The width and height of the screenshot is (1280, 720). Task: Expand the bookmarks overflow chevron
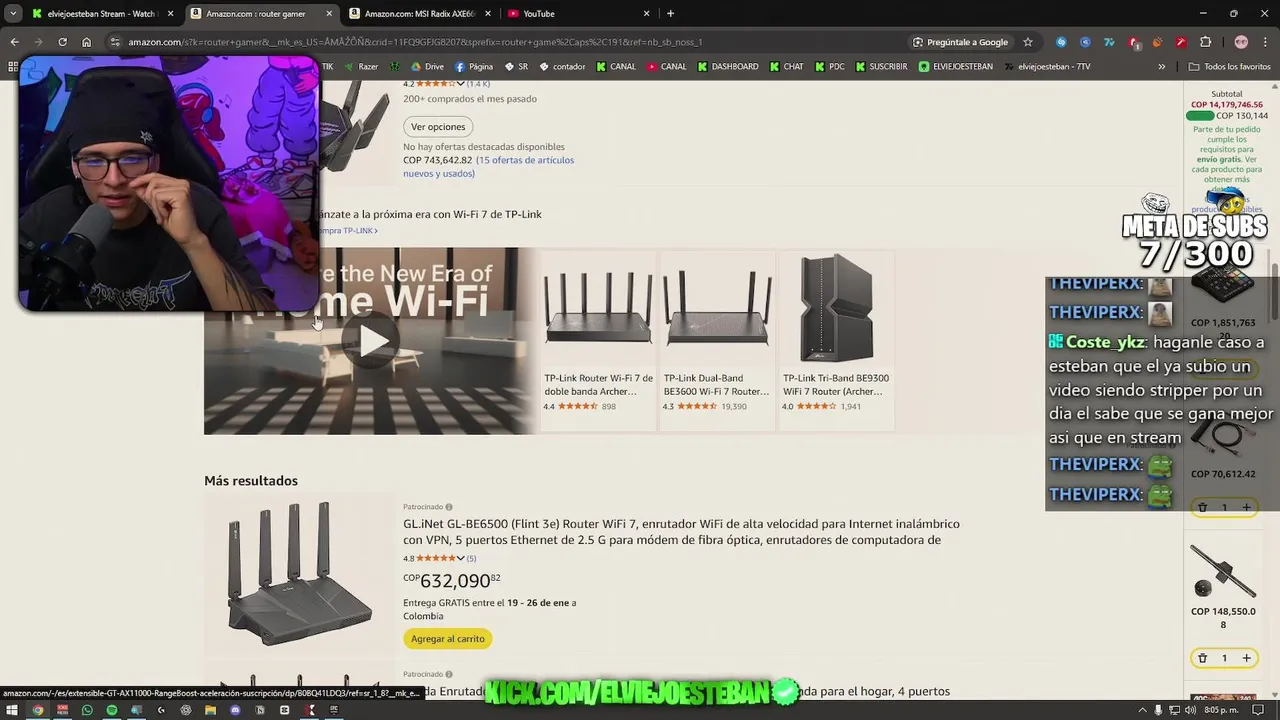click(x=1161, y=67)
